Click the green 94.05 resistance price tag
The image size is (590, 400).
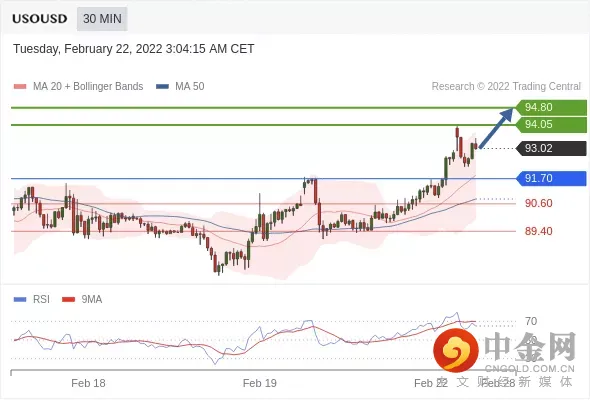(551, 125)
